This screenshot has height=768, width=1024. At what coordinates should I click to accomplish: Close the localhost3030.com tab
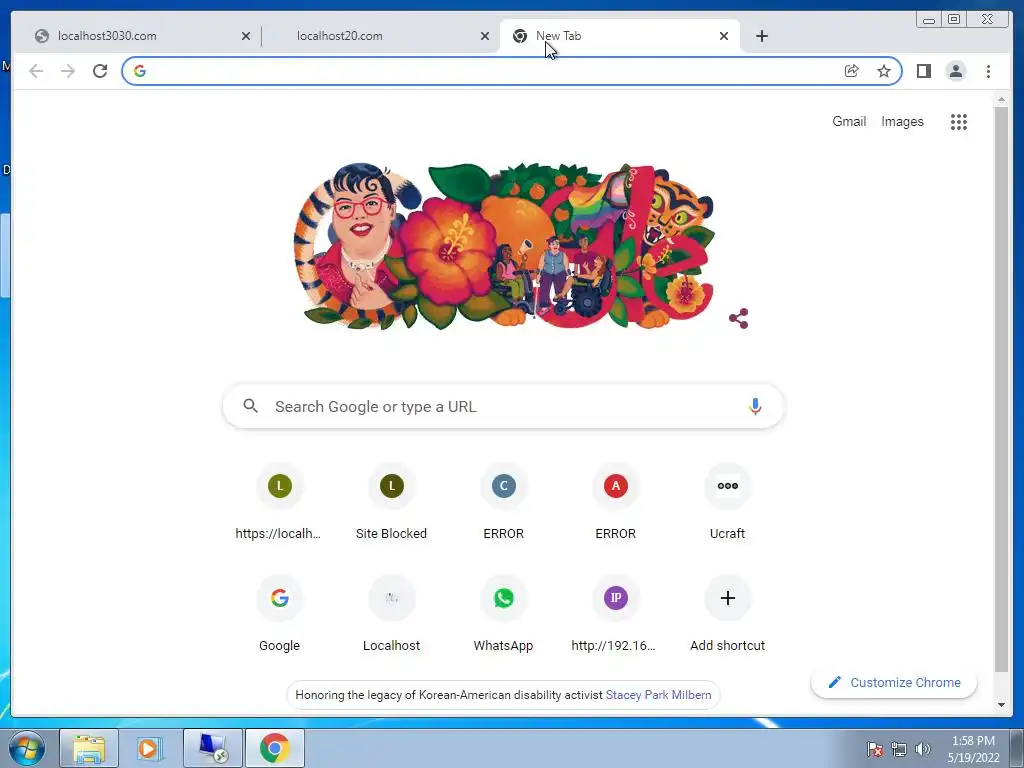click(x=246, y=36)
